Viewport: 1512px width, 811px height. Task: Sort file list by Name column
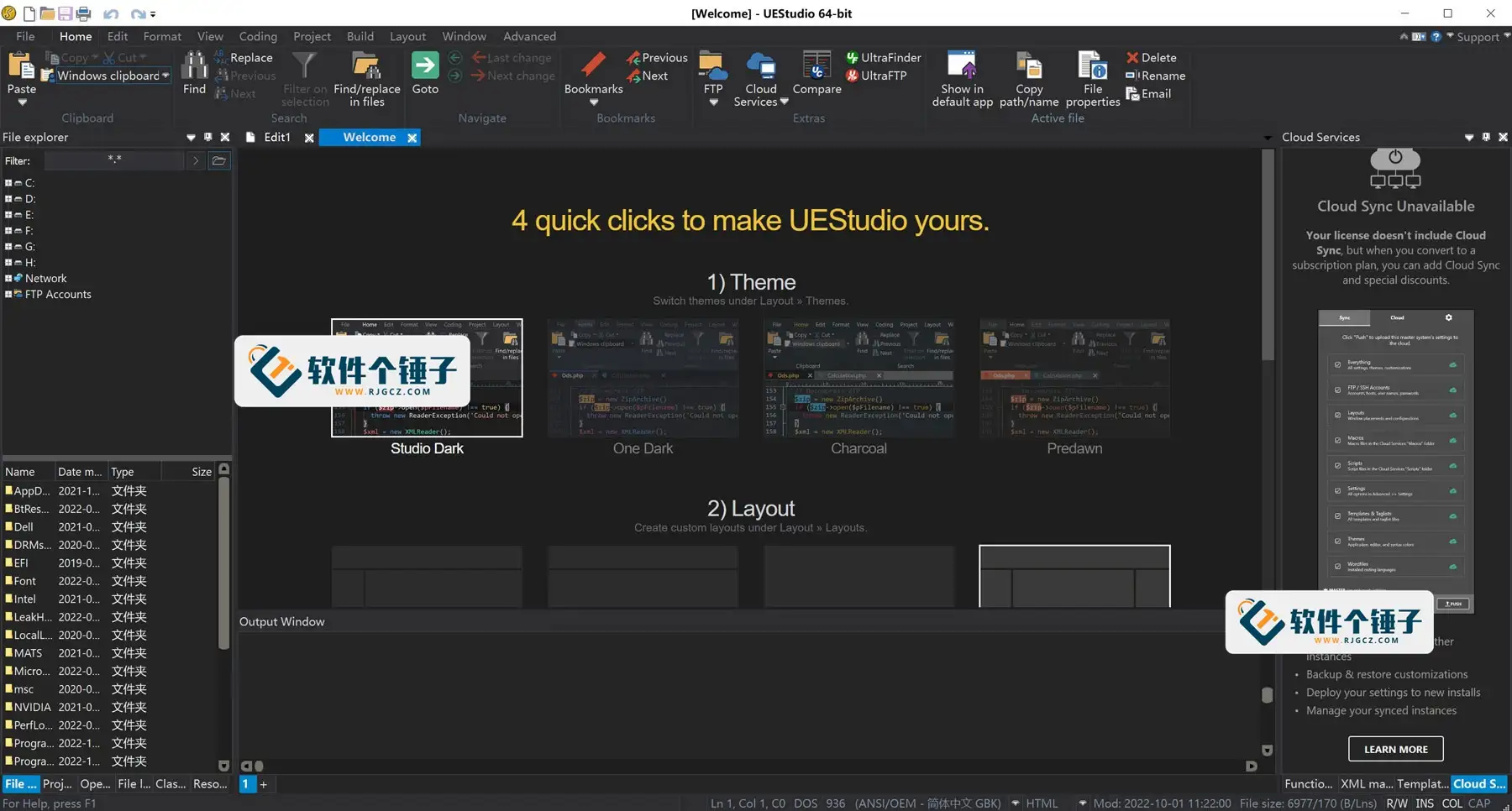coord(28,472)
